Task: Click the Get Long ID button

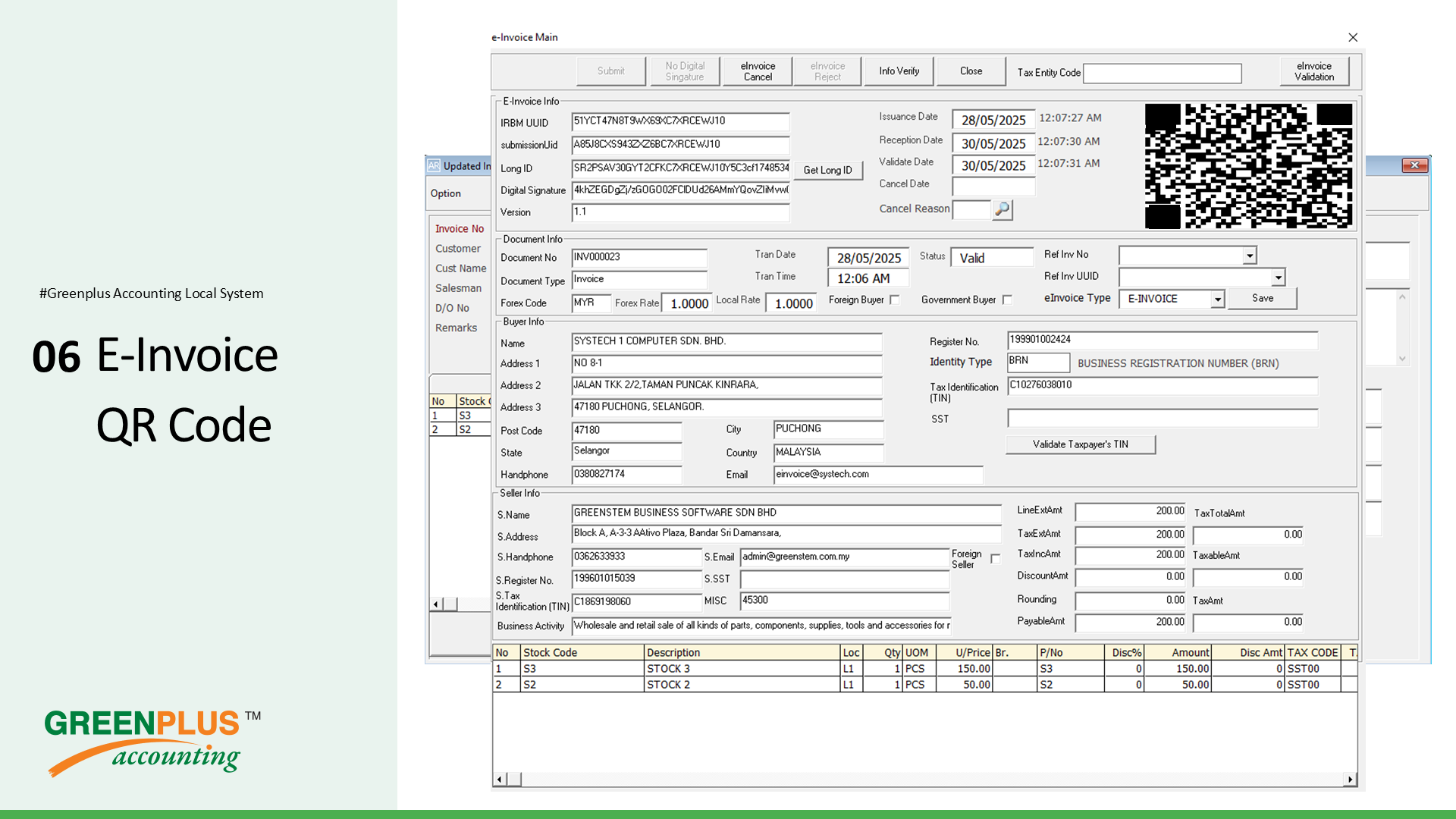Action: pyautogui.click(x=827, y=171)
